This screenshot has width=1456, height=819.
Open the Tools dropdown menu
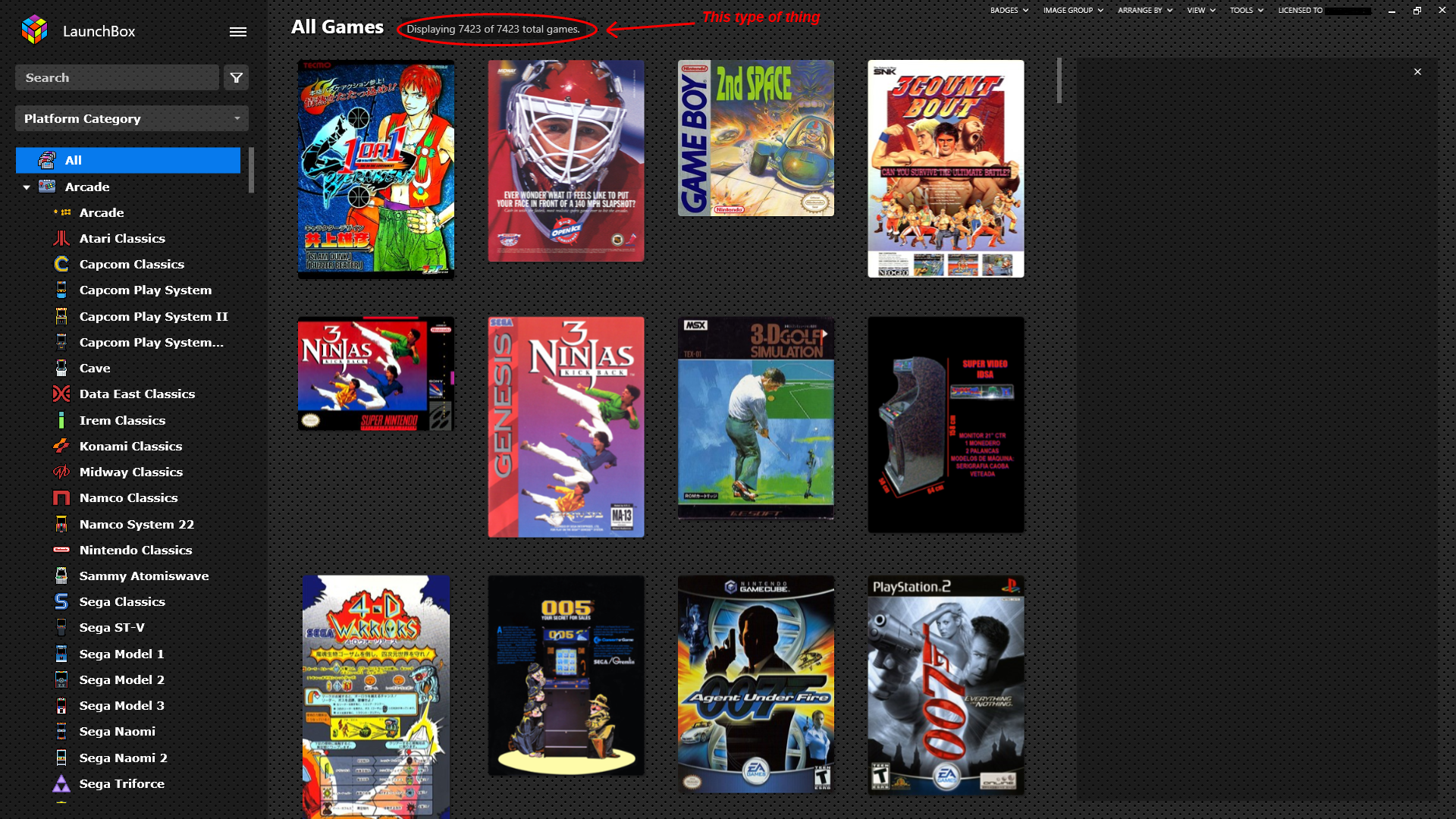point(1246,11)
